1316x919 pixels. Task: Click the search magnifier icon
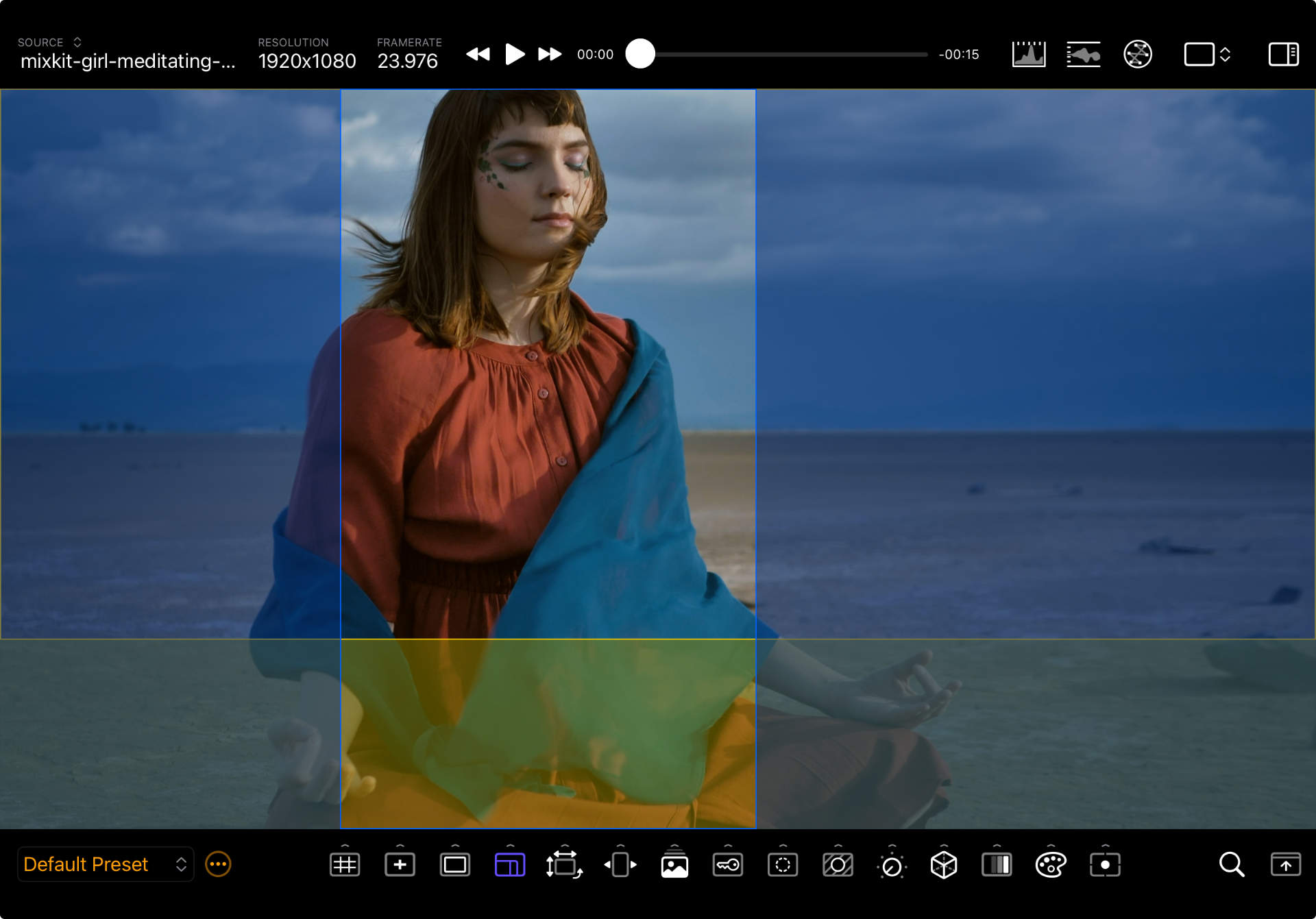point(1231,865)
